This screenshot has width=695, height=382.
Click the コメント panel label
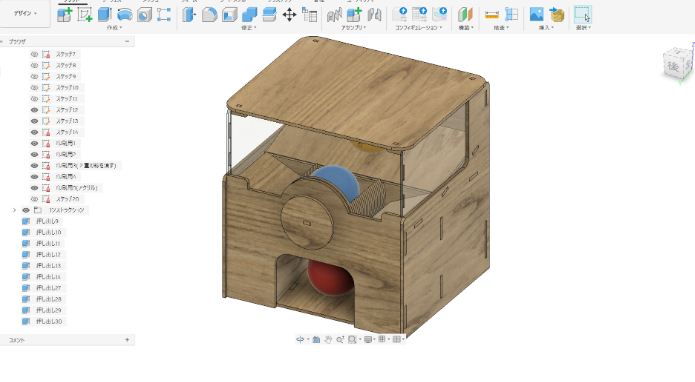[17, 340]
